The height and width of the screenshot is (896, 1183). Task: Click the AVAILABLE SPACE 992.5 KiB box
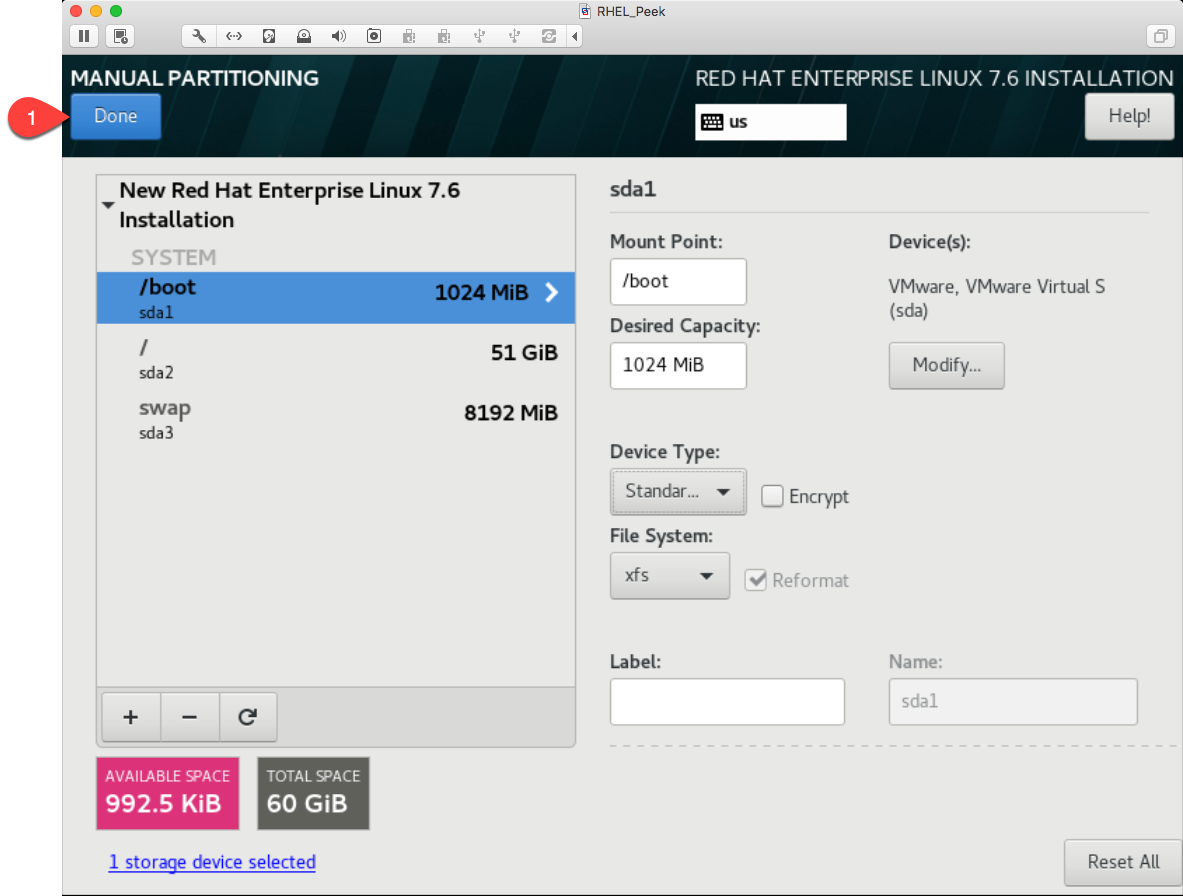pyautogui.click(x=167, y=793)
